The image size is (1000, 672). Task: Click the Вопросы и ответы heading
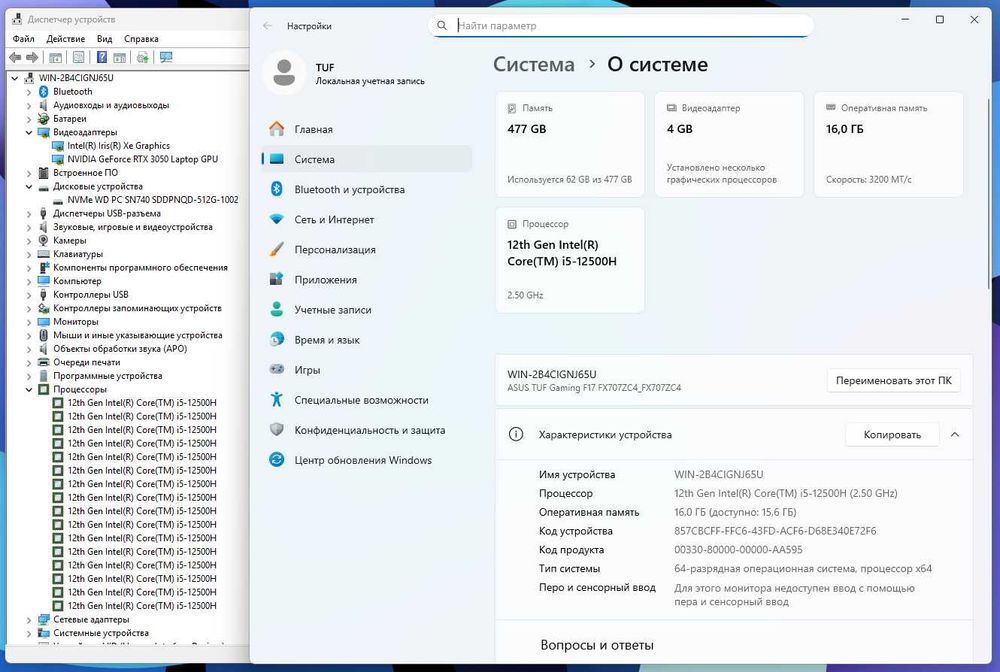pyautogui.click(x=597, y=645)
